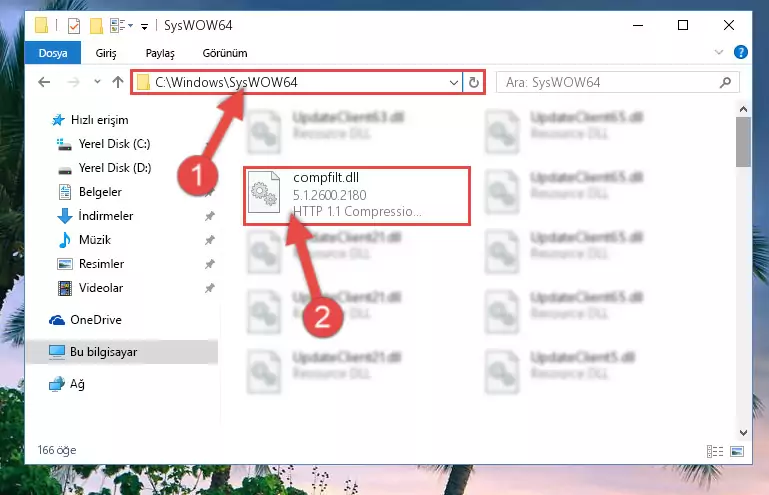Customize Quick Access Toolbar dropdown
Viewport: 769px width, 495px height.
[144, 26]
